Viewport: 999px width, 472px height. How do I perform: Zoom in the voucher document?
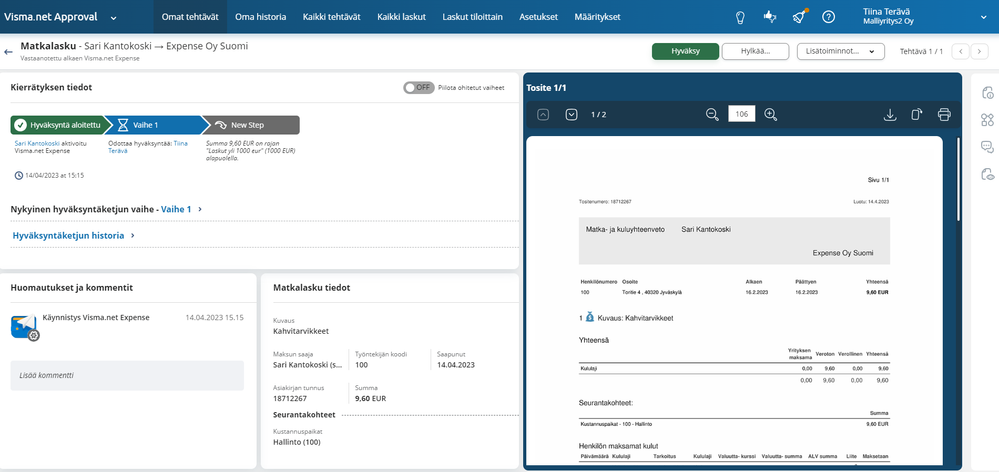click(x=770, y=115)
